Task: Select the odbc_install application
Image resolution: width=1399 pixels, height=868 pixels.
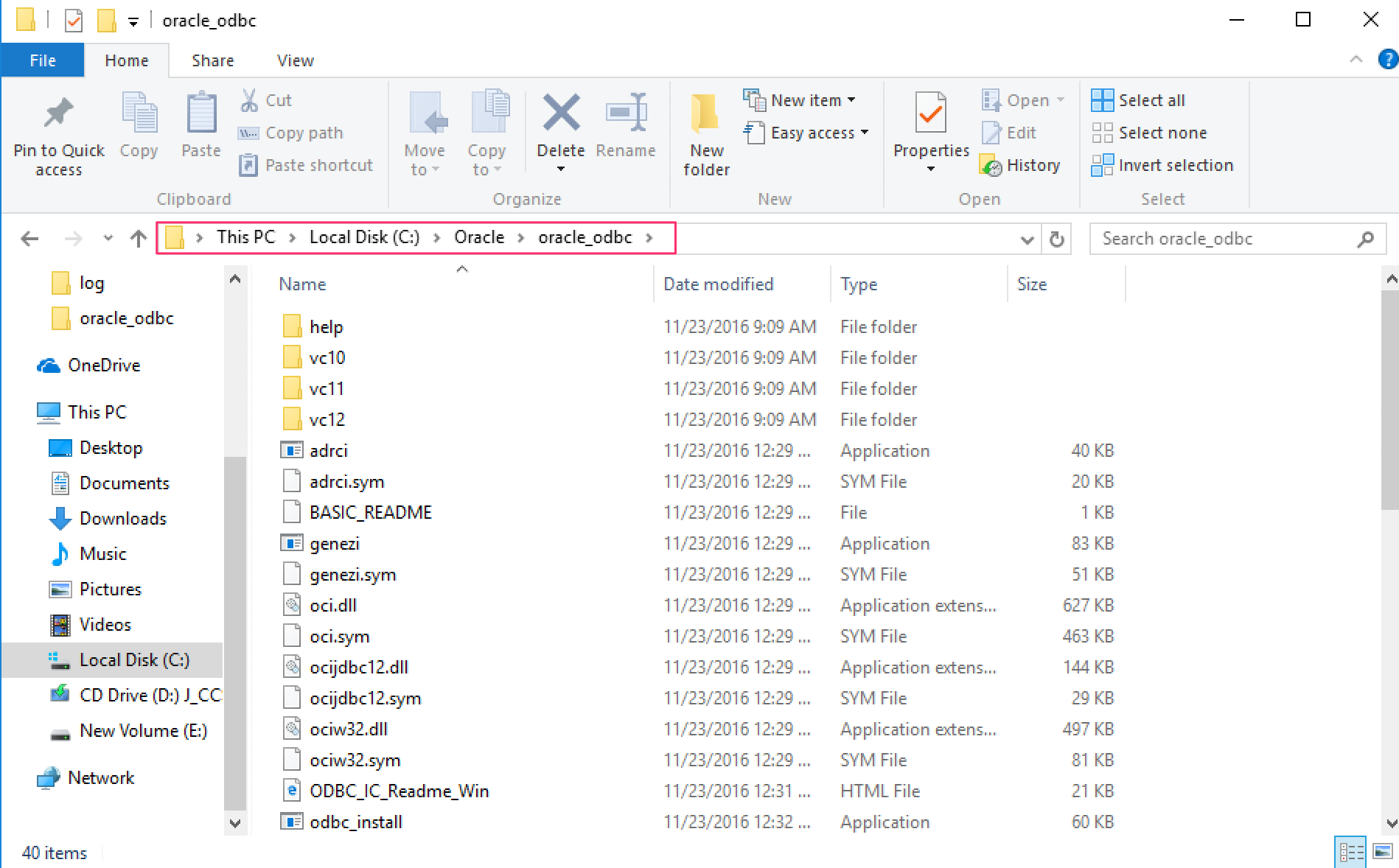Action: click(356, 822)
